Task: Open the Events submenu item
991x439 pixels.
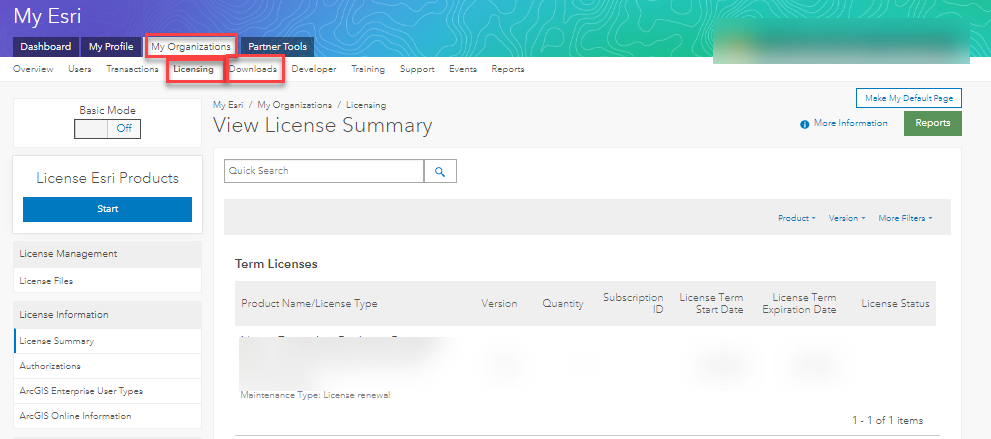Action: 463,69
